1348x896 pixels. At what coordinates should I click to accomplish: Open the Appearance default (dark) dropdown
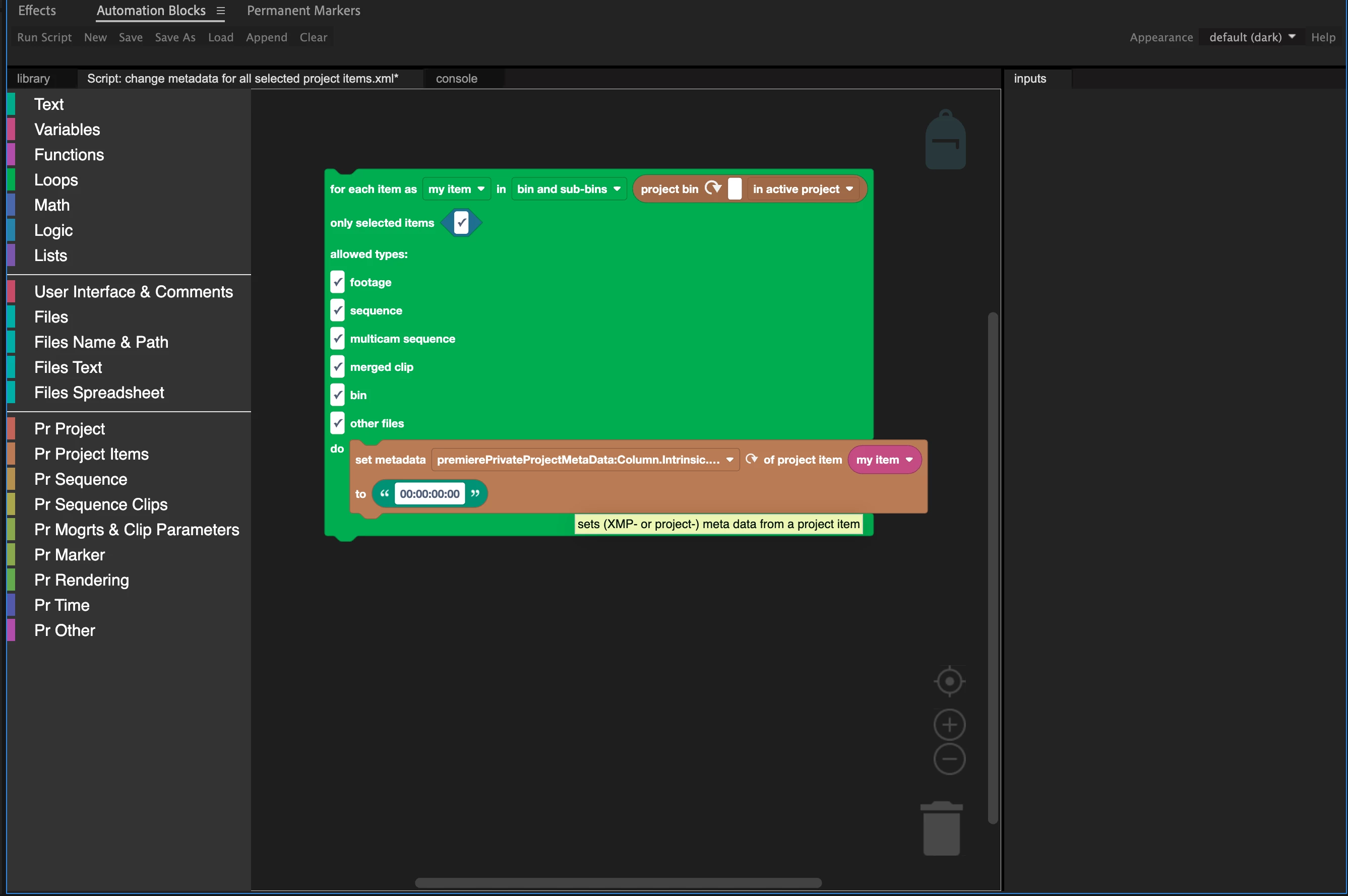pyautogui.click(x=1252, y=37)
